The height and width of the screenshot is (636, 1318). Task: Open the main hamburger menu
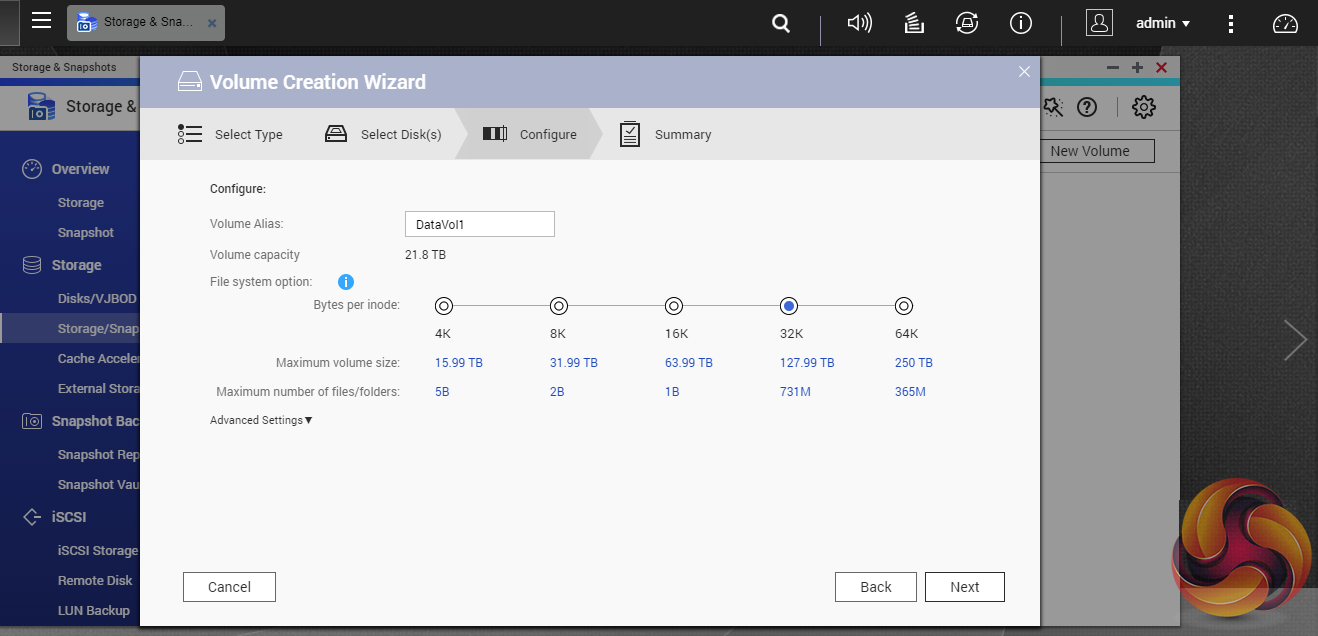pyautogui.click(x=41, y=21)
